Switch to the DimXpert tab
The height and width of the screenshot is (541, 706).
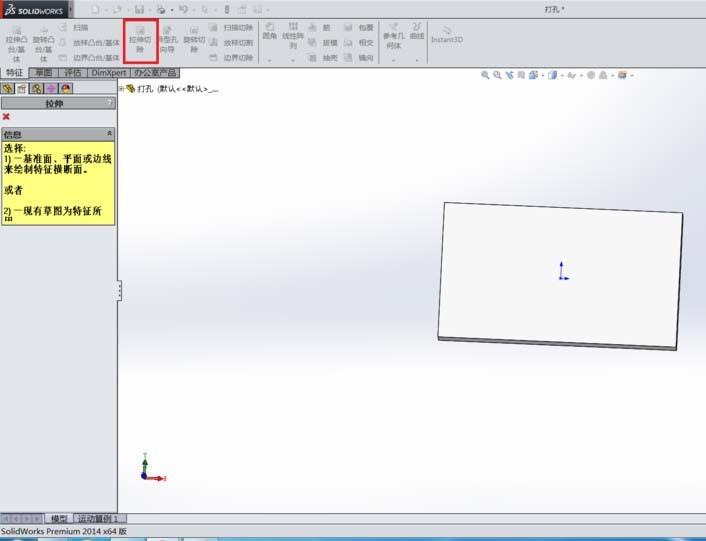pos(109,73)
